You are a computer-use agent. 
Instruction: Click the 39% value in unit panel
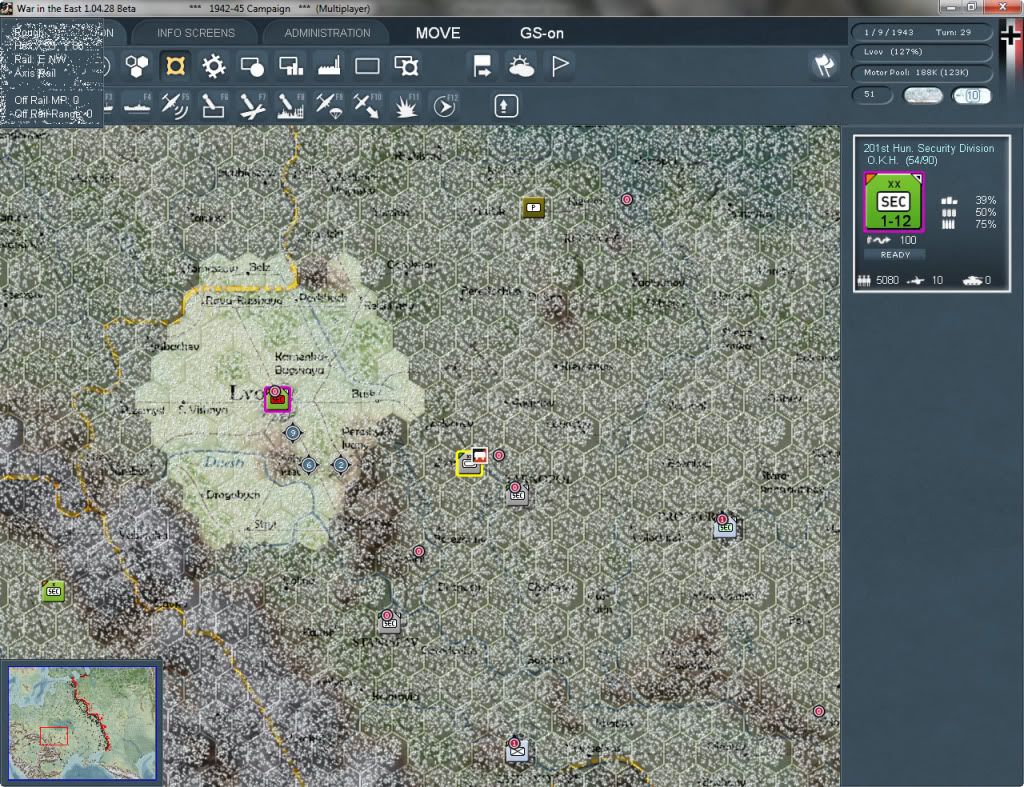tap(985, 200)
